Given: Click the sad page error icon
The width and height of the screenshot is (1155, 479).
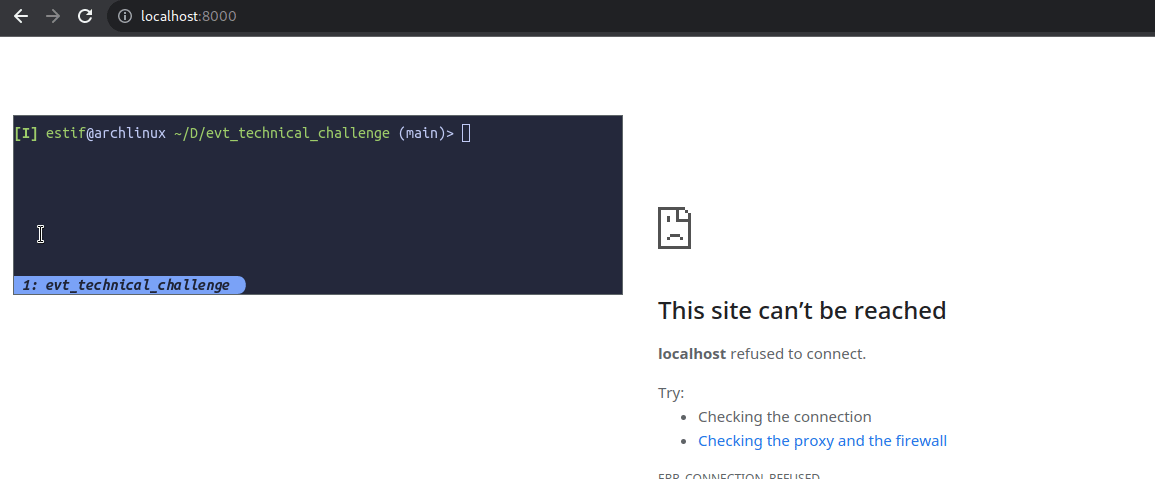Looking at the screenshot, I should click(x=674, y=228).
